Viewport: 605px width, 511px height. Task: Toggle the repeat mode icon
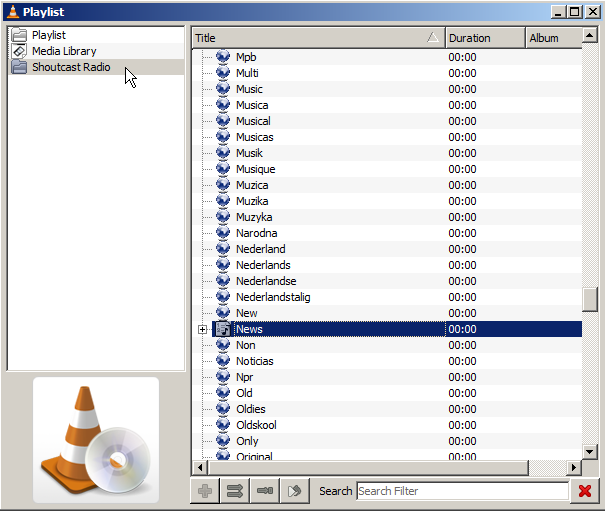(x=265, y=491)
